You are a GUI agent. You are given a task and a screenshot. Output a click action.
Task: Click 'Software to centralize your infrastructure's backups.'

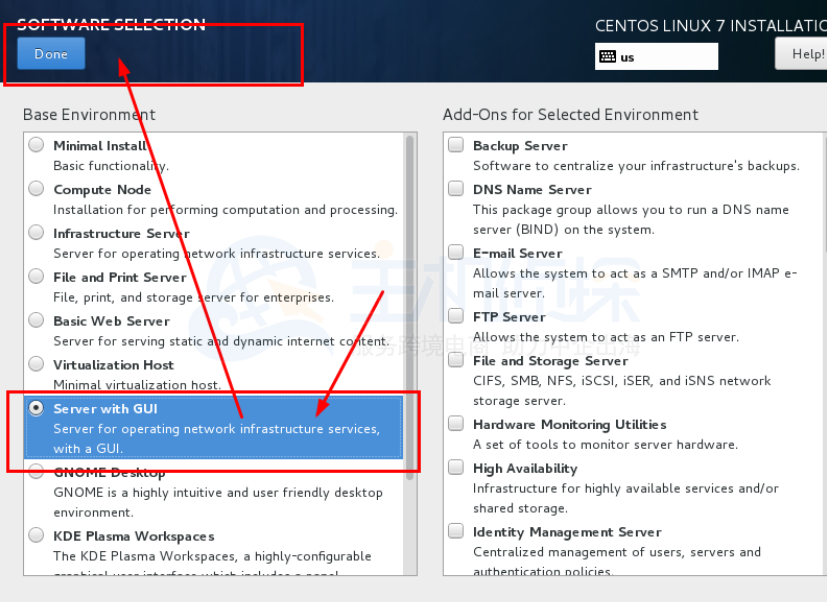click(636, 166)
